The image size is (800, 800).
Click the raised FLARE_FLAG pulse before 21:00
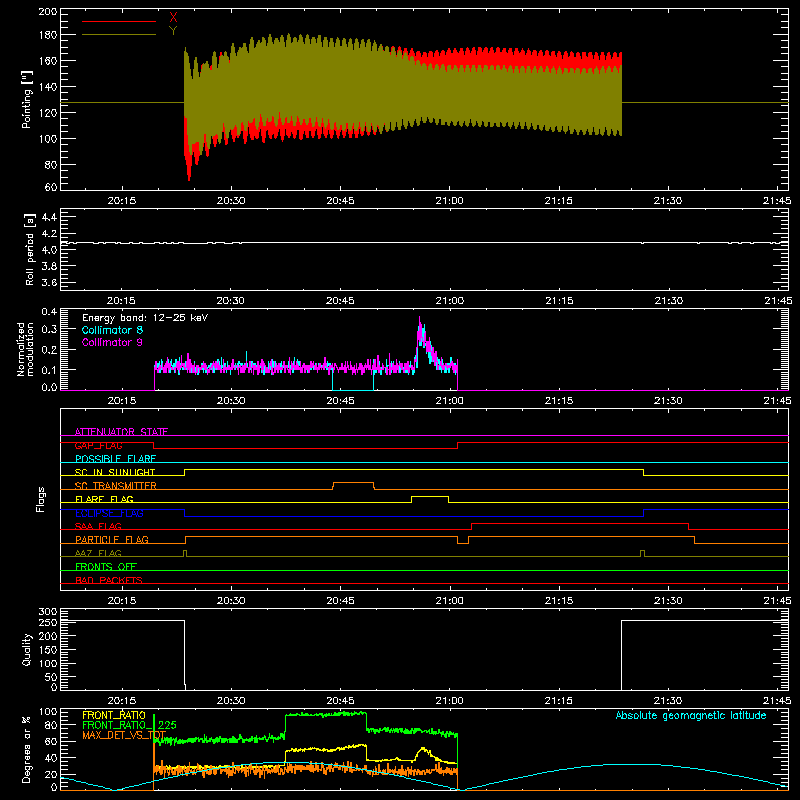pyautogui.click(x=430, y=496)
